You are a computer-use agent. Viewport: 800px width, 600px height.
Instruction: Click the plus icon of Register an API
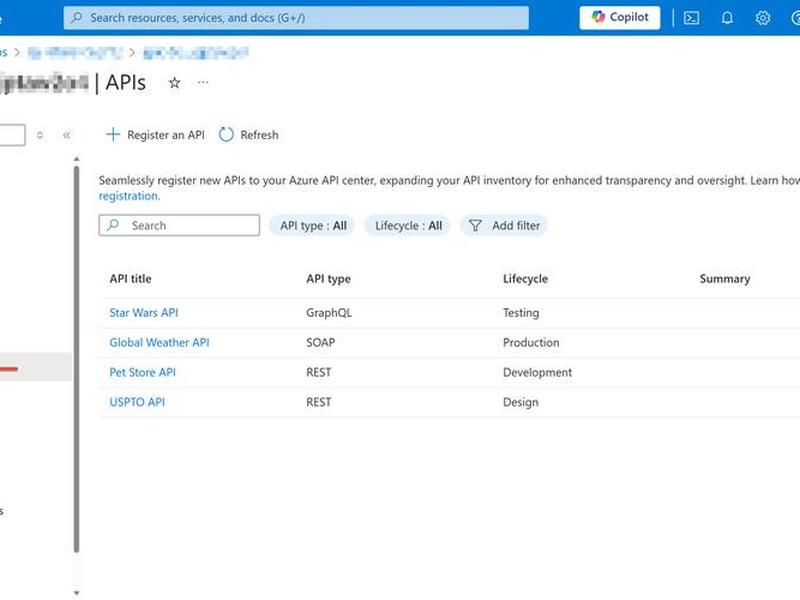coord(113,134)
